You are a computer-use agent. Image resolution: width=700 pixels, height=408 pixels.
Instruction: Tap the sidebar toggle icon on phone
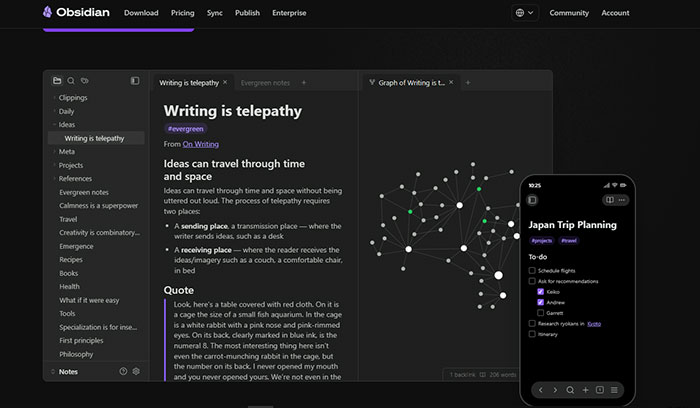(532, 200)
